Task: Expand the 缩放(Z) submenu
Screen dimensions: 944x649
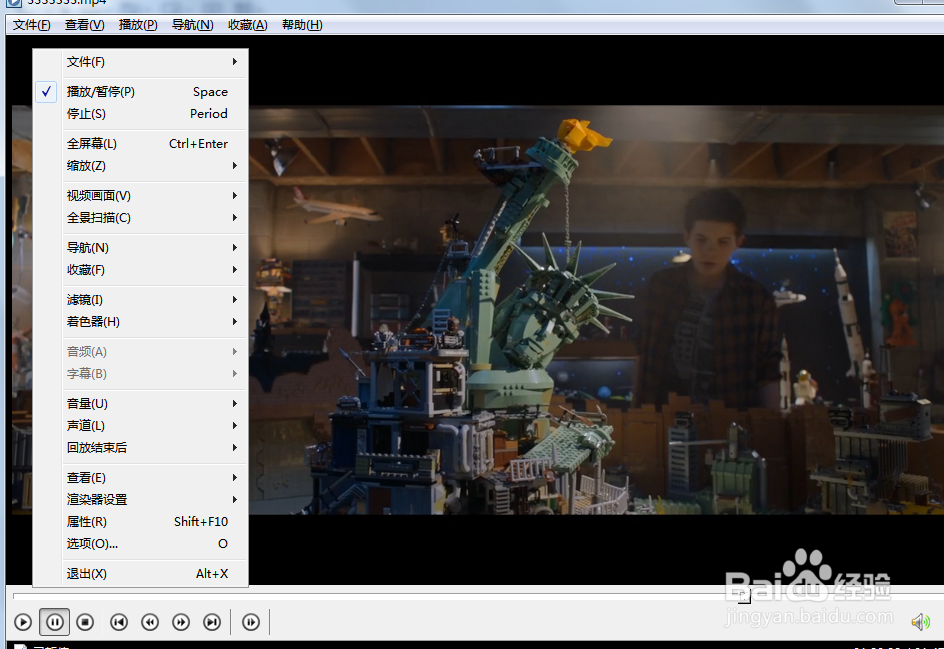Action: 140,166
